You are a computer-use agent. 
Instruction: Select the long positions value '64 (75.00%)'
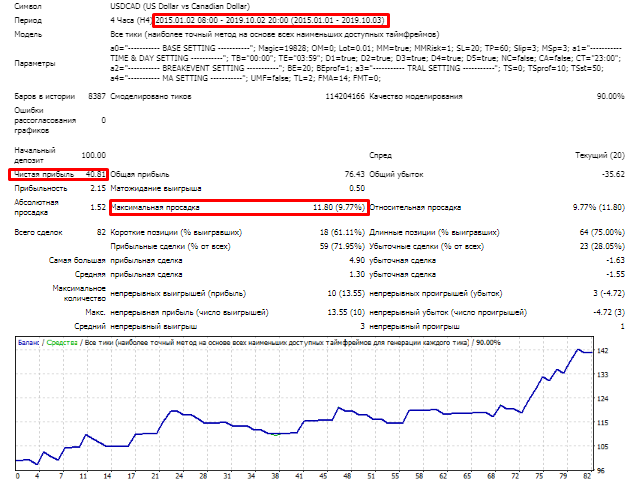602,233
